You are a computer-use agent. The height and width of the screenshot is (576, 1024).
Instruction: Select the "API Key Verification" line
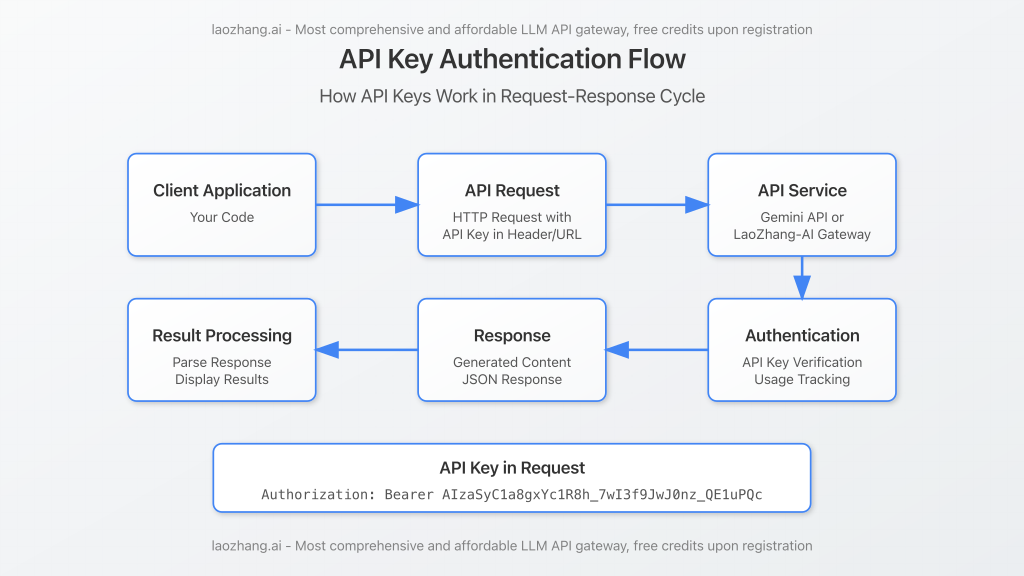802,362
